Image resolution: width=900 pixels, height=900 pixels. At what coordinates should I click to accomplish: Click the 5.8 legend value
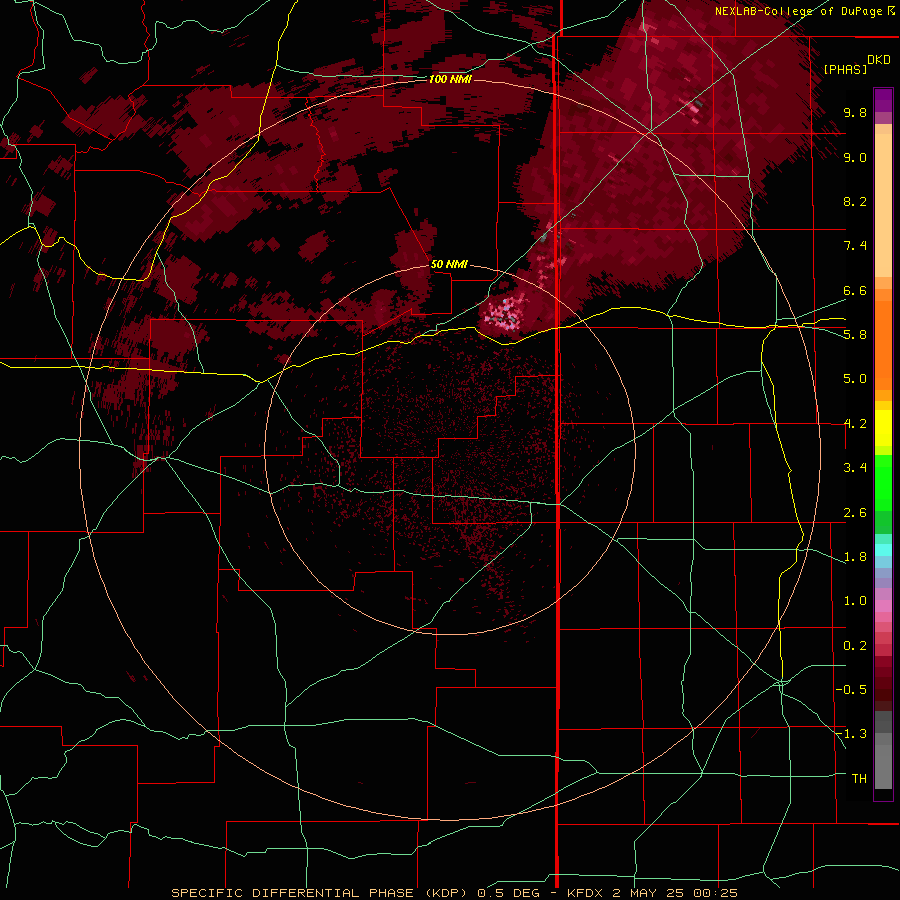(x=855, y=335)
